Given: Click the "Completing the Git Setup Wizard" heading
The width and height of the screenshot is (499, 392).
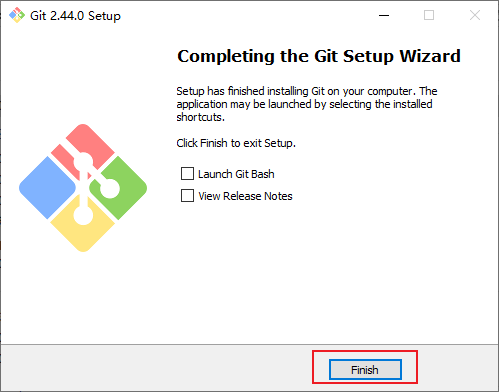Looking at the screenshot, I should (319, 56).
